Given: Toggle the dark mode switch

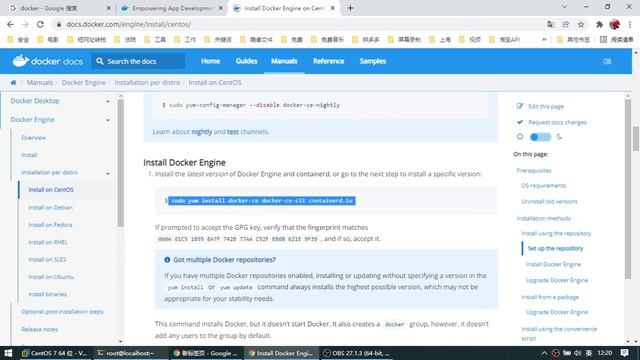Looking at the screenshot, I should point(540,137).
